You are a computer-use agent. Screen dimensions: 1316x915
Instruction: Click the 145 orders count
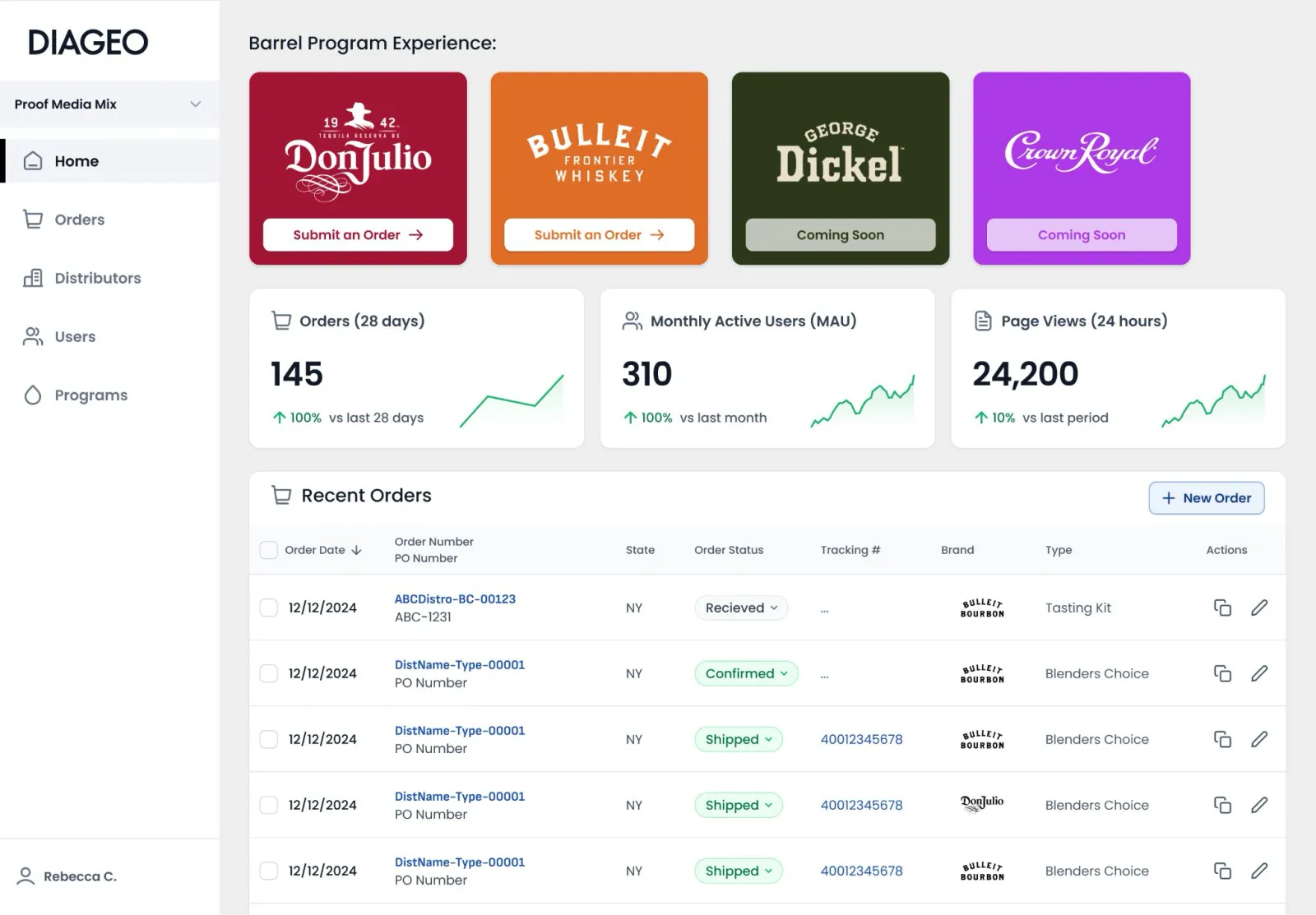point(297,374)
